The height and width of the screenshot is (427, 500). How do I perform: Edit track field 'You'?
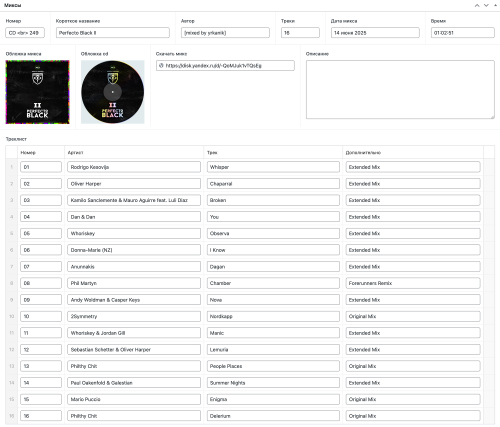273,217
